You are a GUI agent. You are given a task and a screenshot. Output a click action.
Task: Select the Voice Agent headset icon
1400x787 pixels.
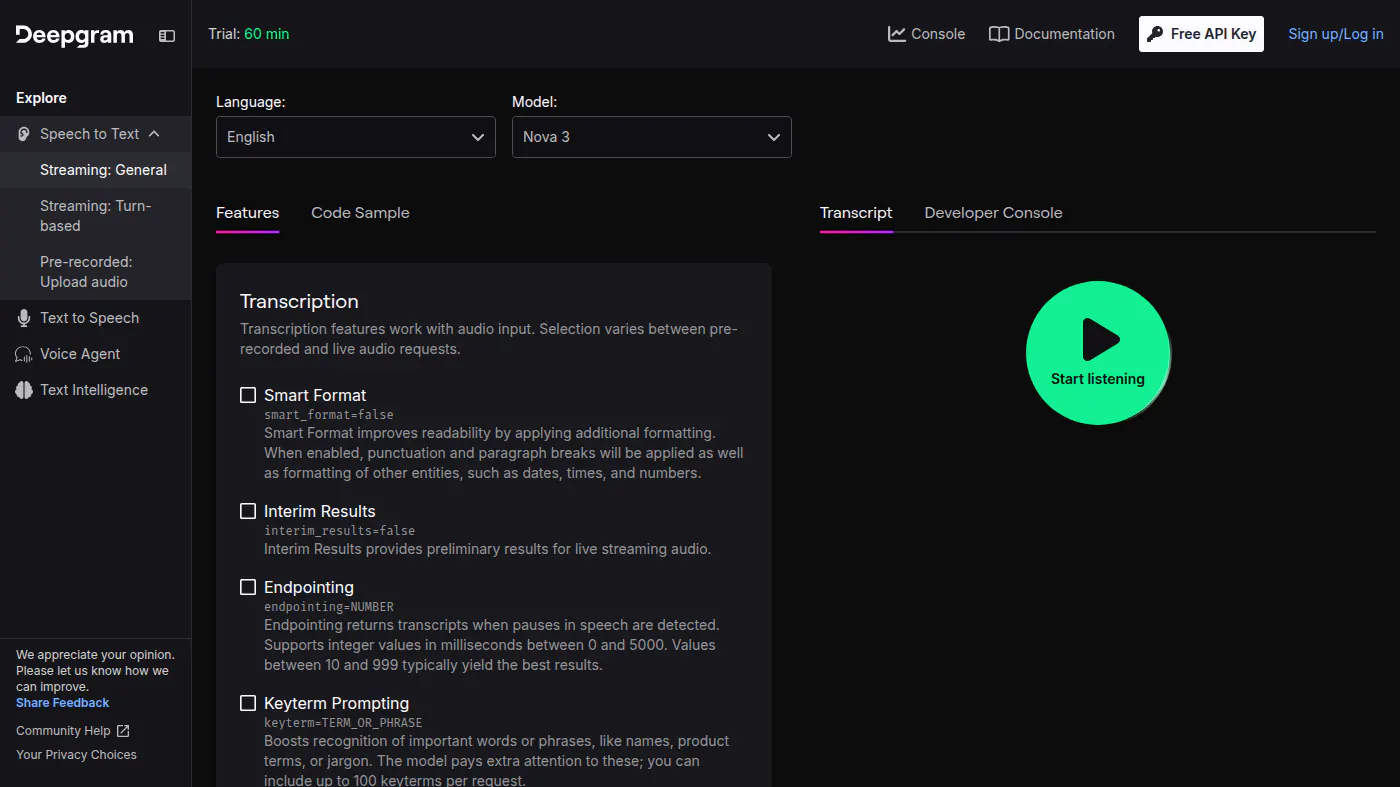tap(24, 354)
